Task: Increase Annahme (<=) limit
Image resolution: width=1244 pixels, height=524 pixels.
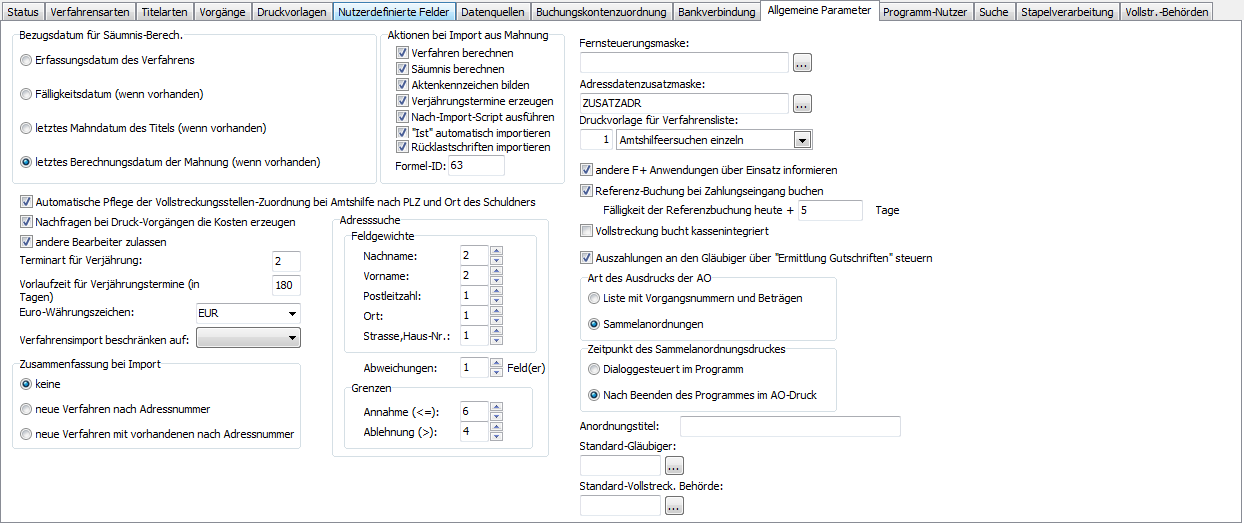Action: click(x=495, y=406)
